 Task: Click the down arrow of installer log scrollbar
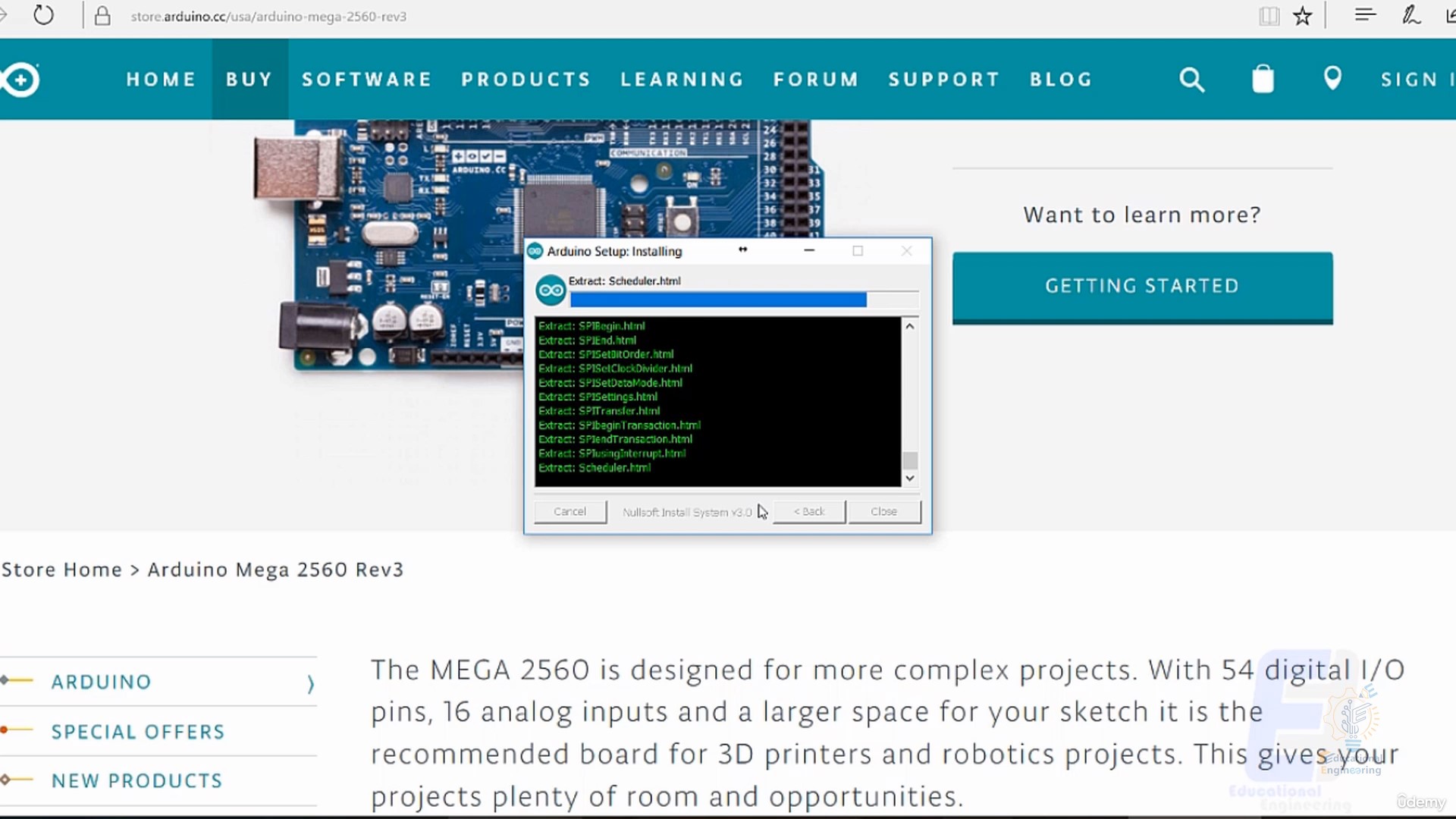tap(910, 479)
